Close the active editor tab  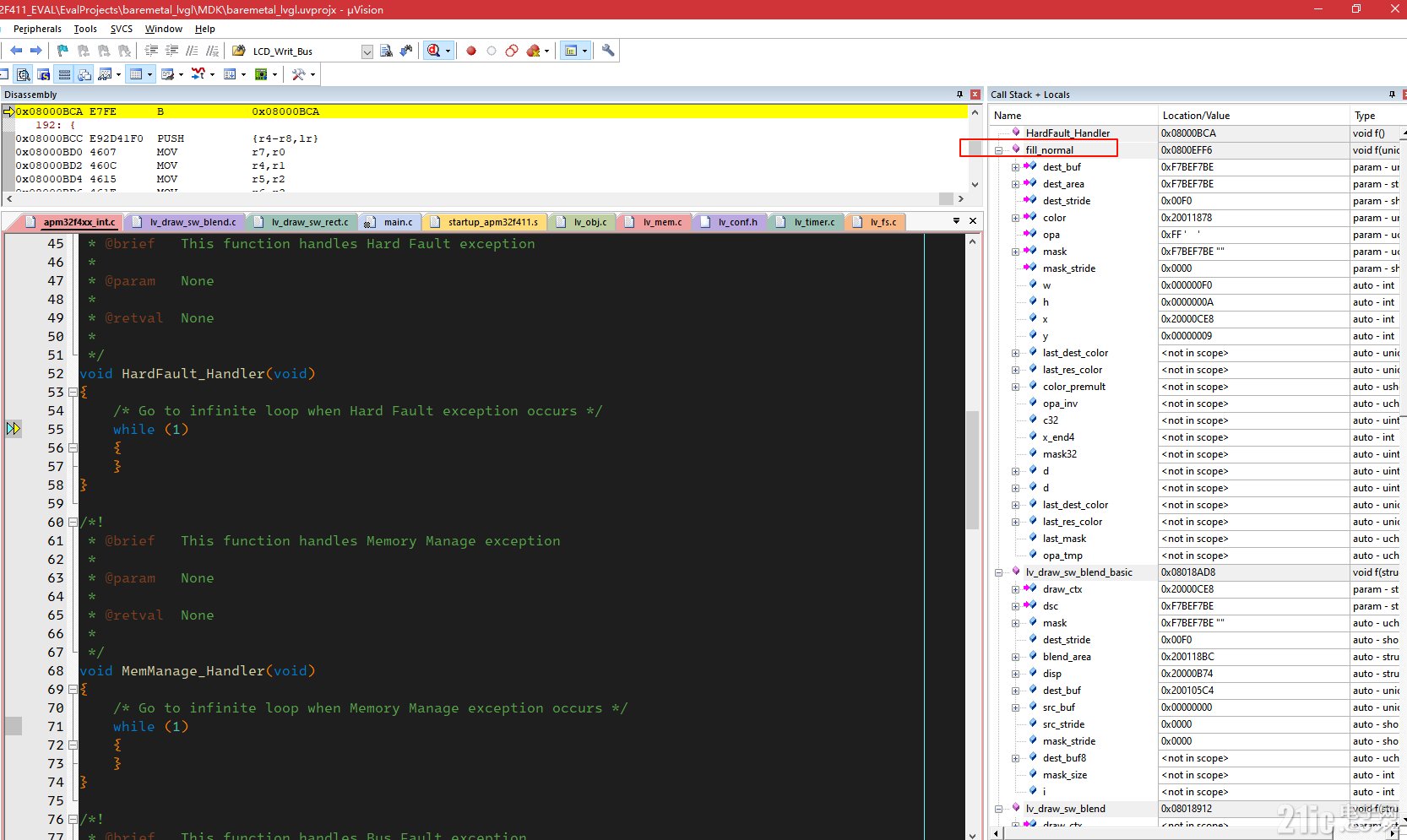coord(973,221)
